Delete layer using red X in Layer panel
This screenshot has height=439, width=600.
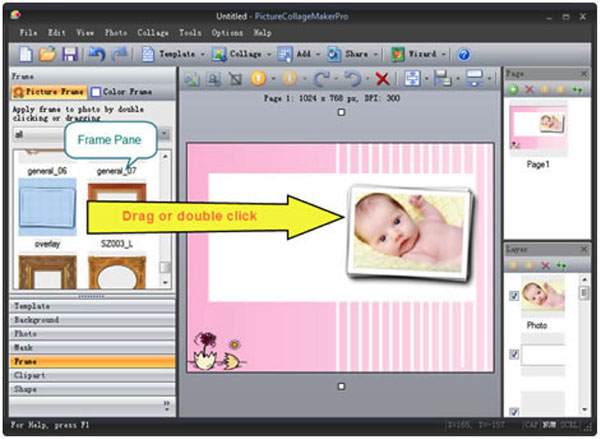pyautogui.click(x=545, y=266)
